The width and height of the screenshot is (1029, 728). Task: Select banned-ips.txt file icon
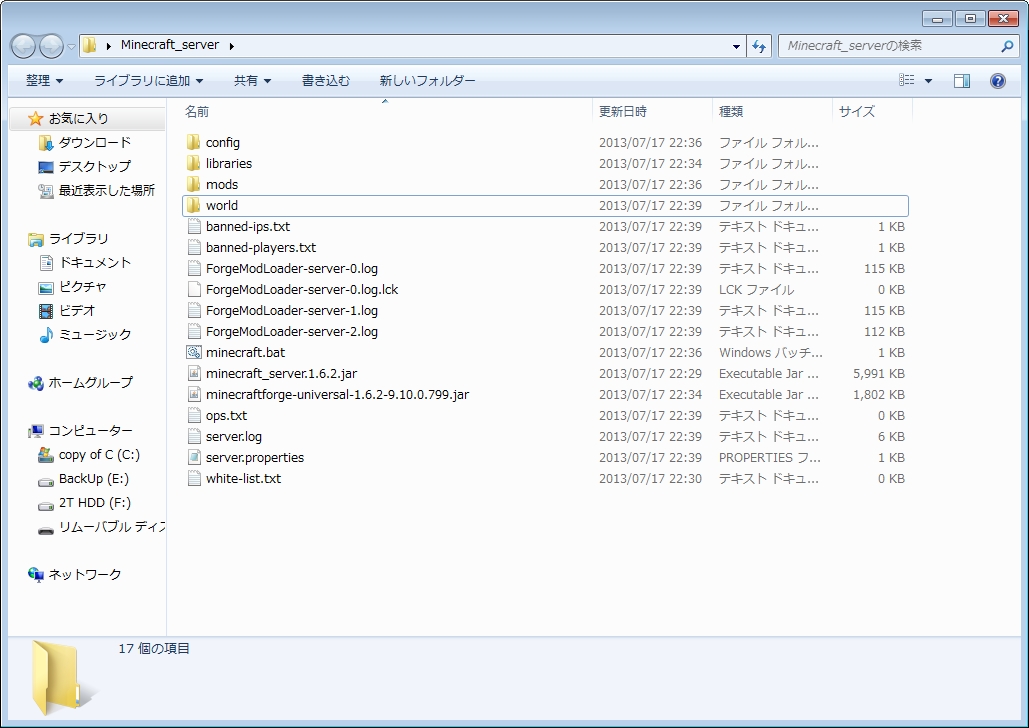tap(194, 226)
